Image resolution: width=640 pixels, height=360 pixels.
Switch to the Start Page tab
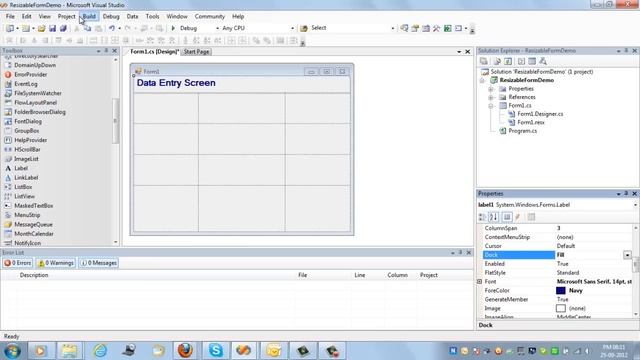[x=196, y=52]
